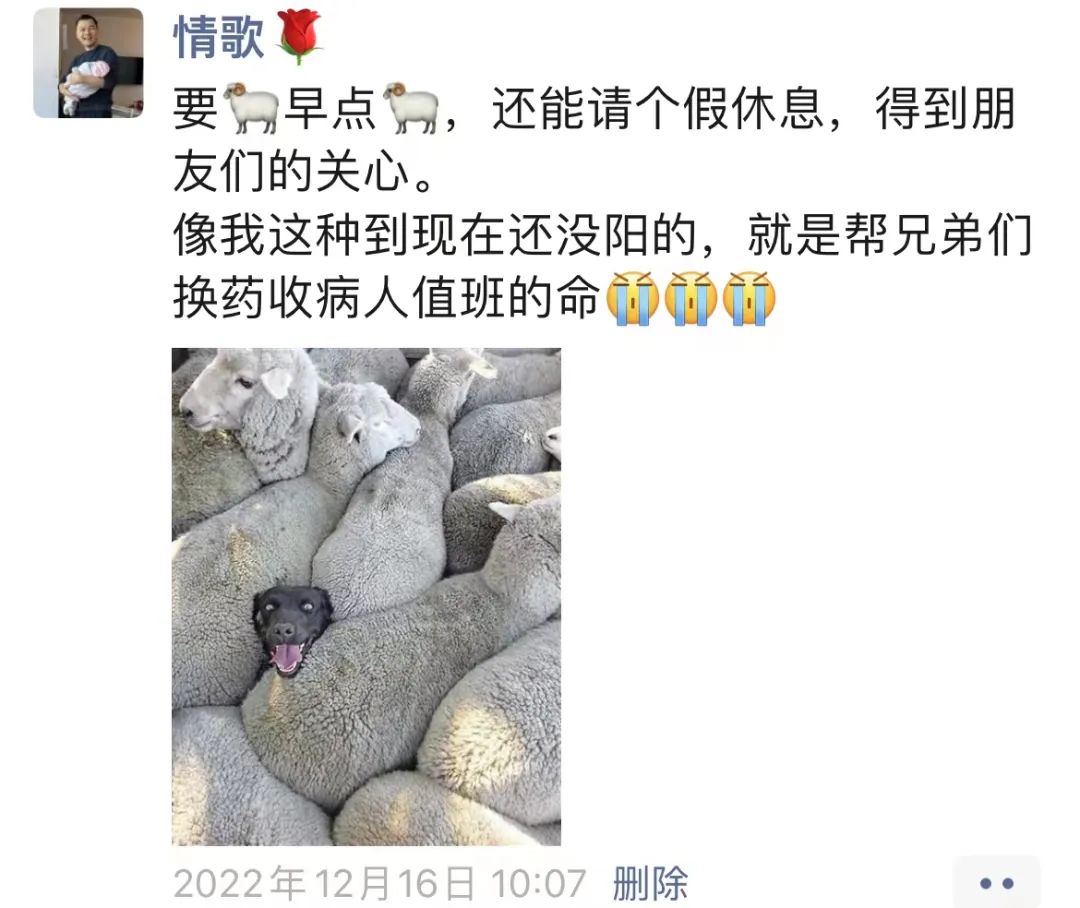Select the text 换药收病人值班的命
This screenshot has height=908, width=1080.
pos(386,298)
